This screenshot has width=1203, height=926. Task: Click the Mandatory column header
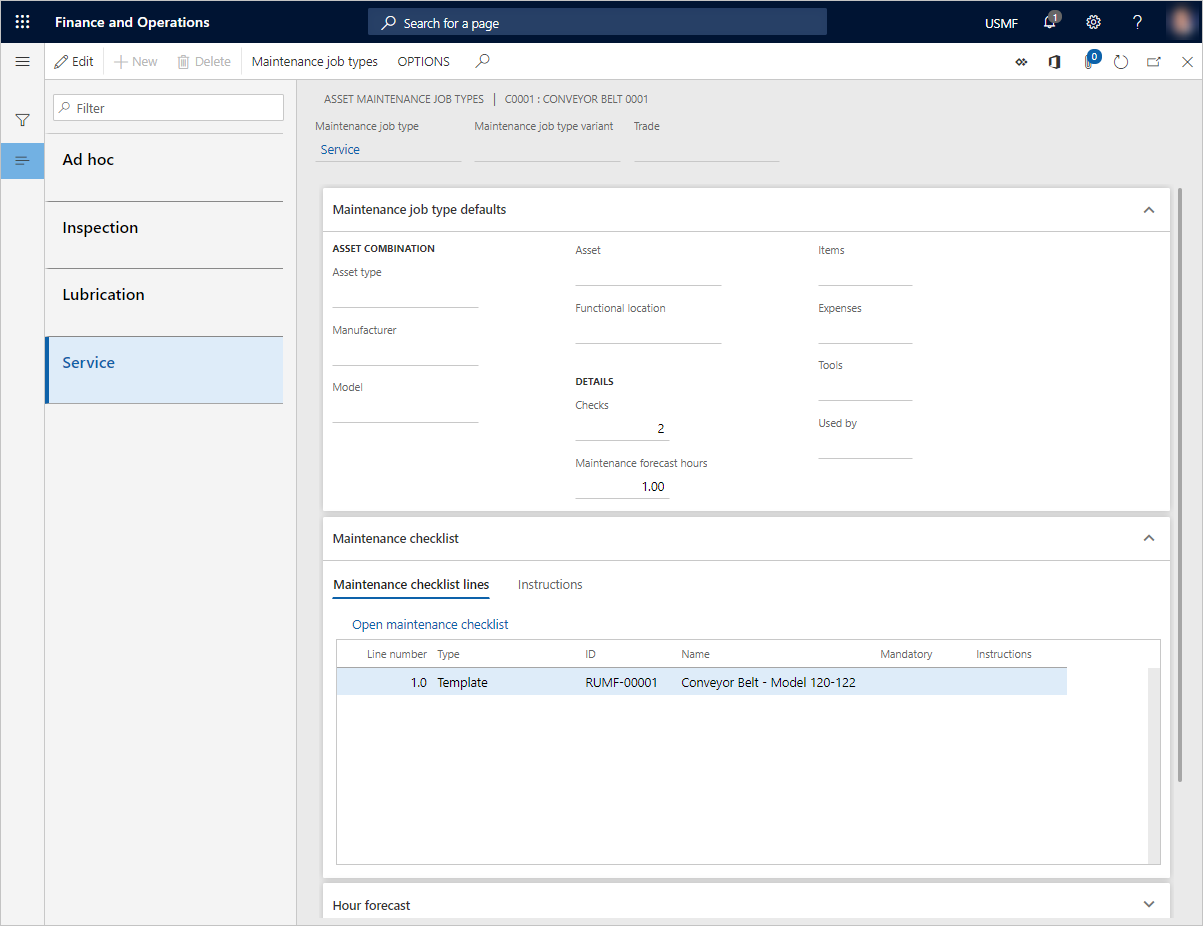[x=906, y=654]
